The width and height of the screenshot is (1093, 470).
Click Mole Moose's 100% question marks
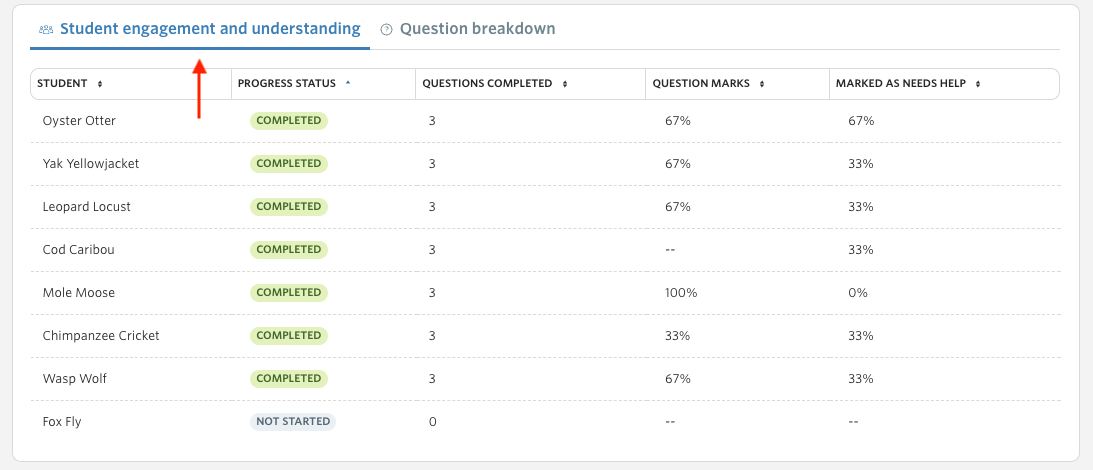click(x=681, y=293)
